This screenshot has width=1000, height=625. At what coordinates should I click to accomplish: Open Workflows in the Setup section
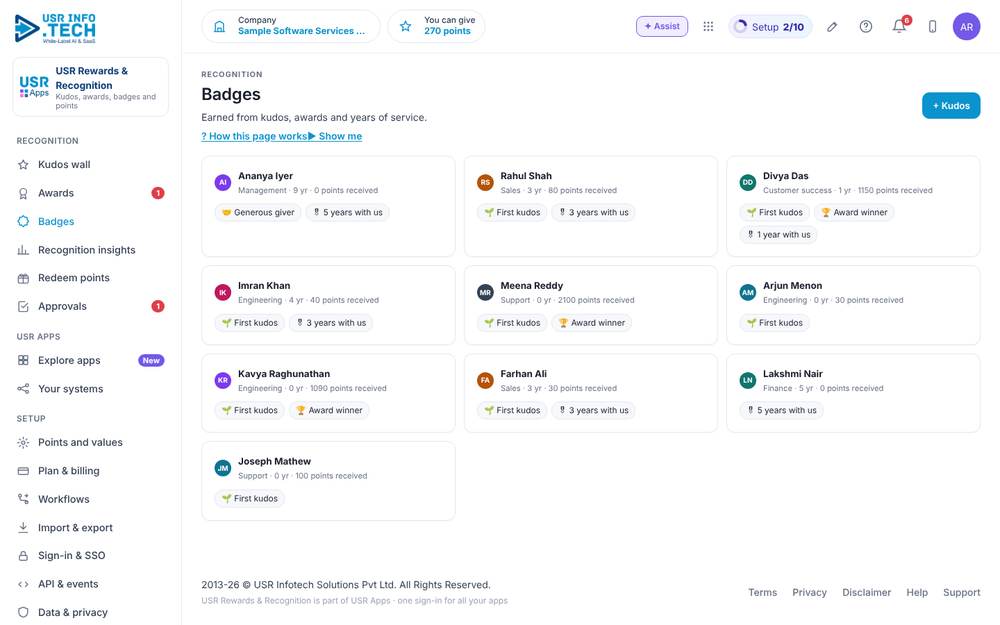pos(91,499)
